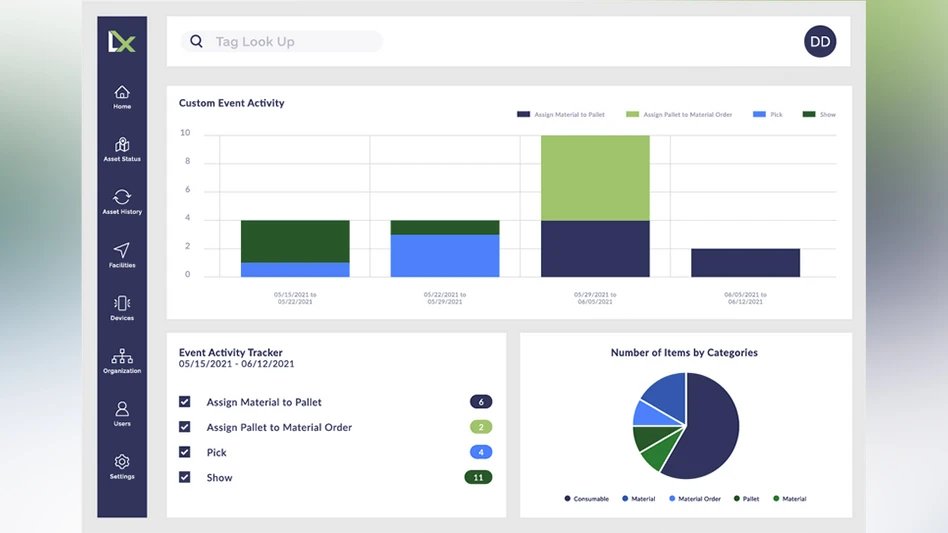
Task: Open the DD user avatar menu
Action: (x=820, y=41)
